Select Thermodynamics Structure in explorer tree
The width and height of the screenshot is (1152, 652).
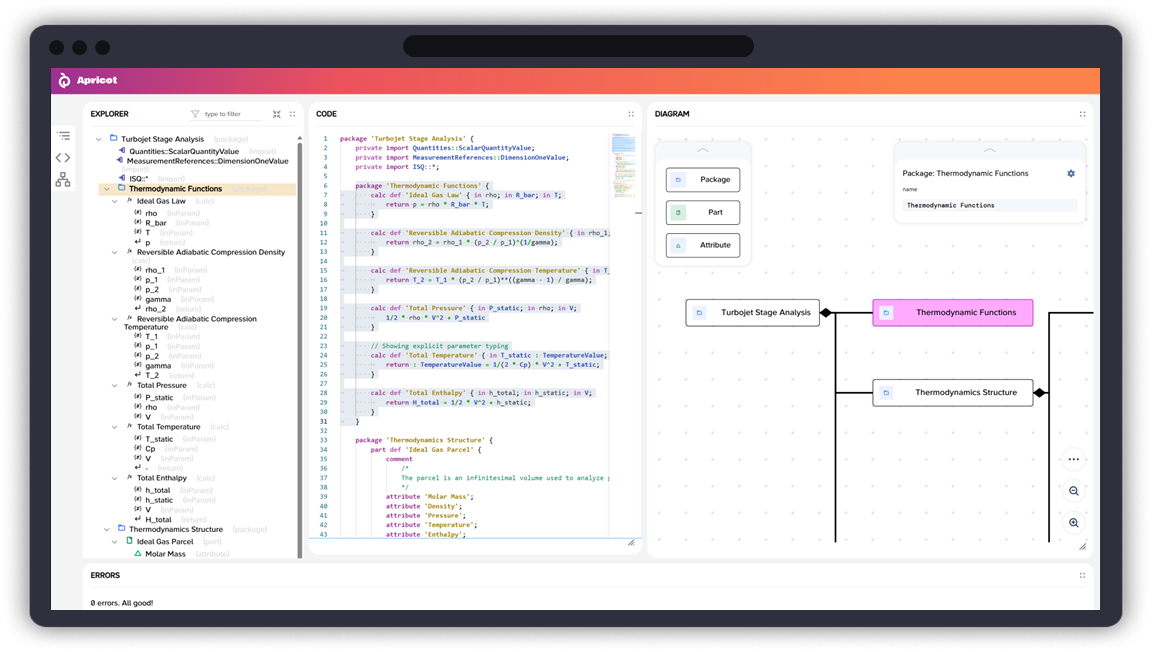(175, 529)
